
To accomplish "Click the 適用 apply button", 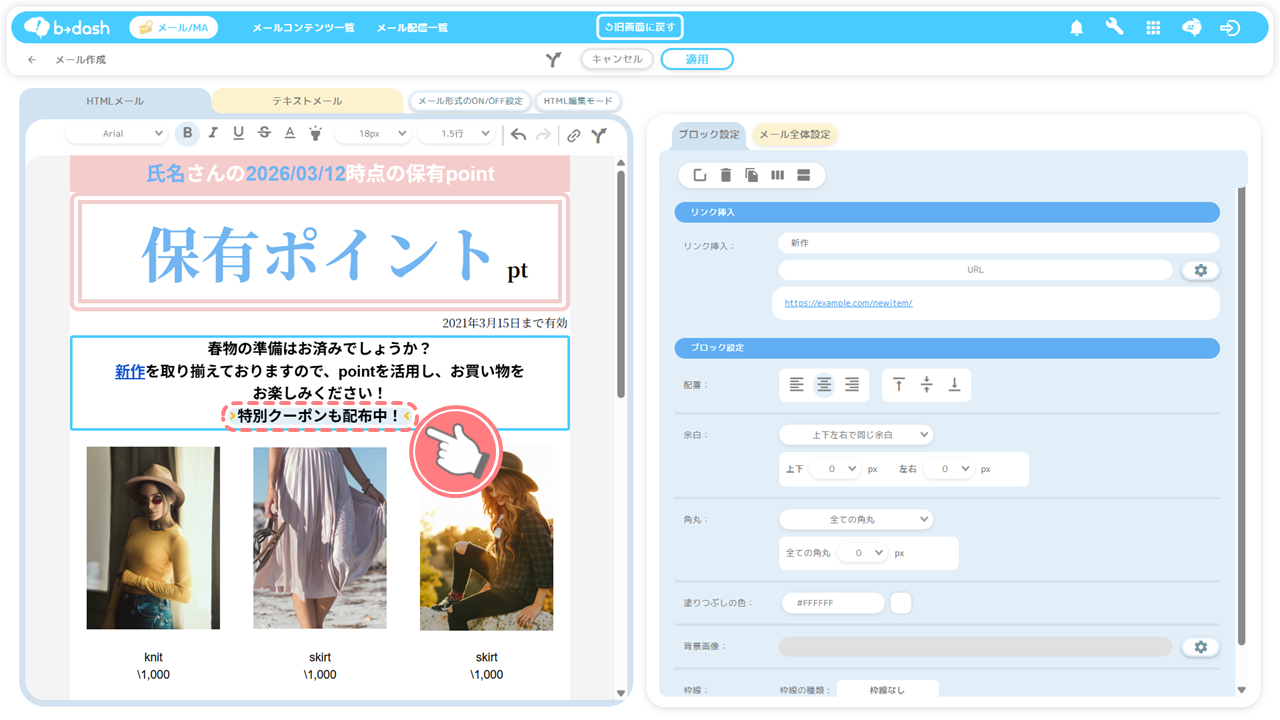I will pyautogui.click(x=697, y=59).
